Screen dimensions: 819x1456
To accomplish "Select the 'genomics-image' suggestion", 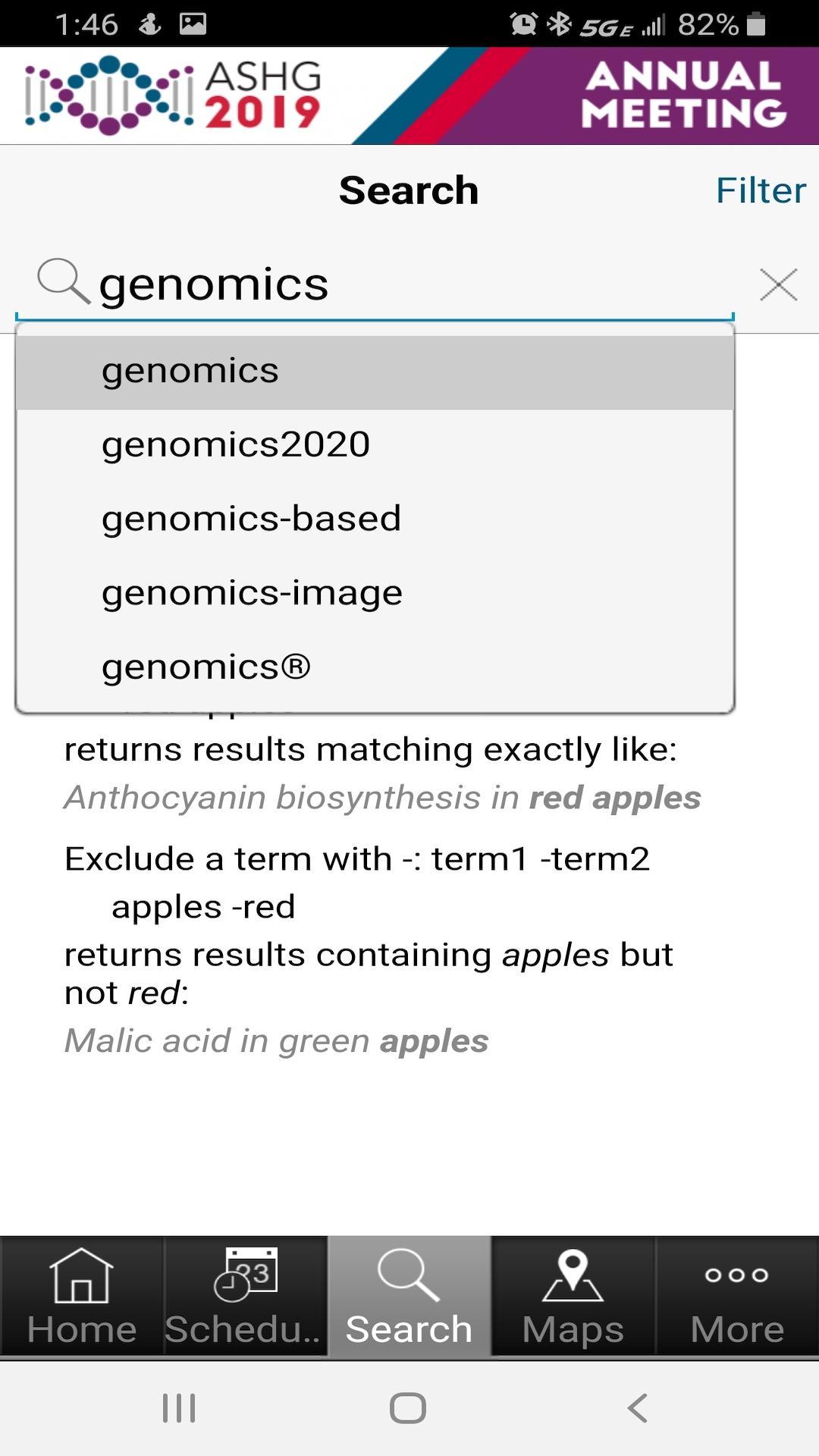I will (375, 593).
